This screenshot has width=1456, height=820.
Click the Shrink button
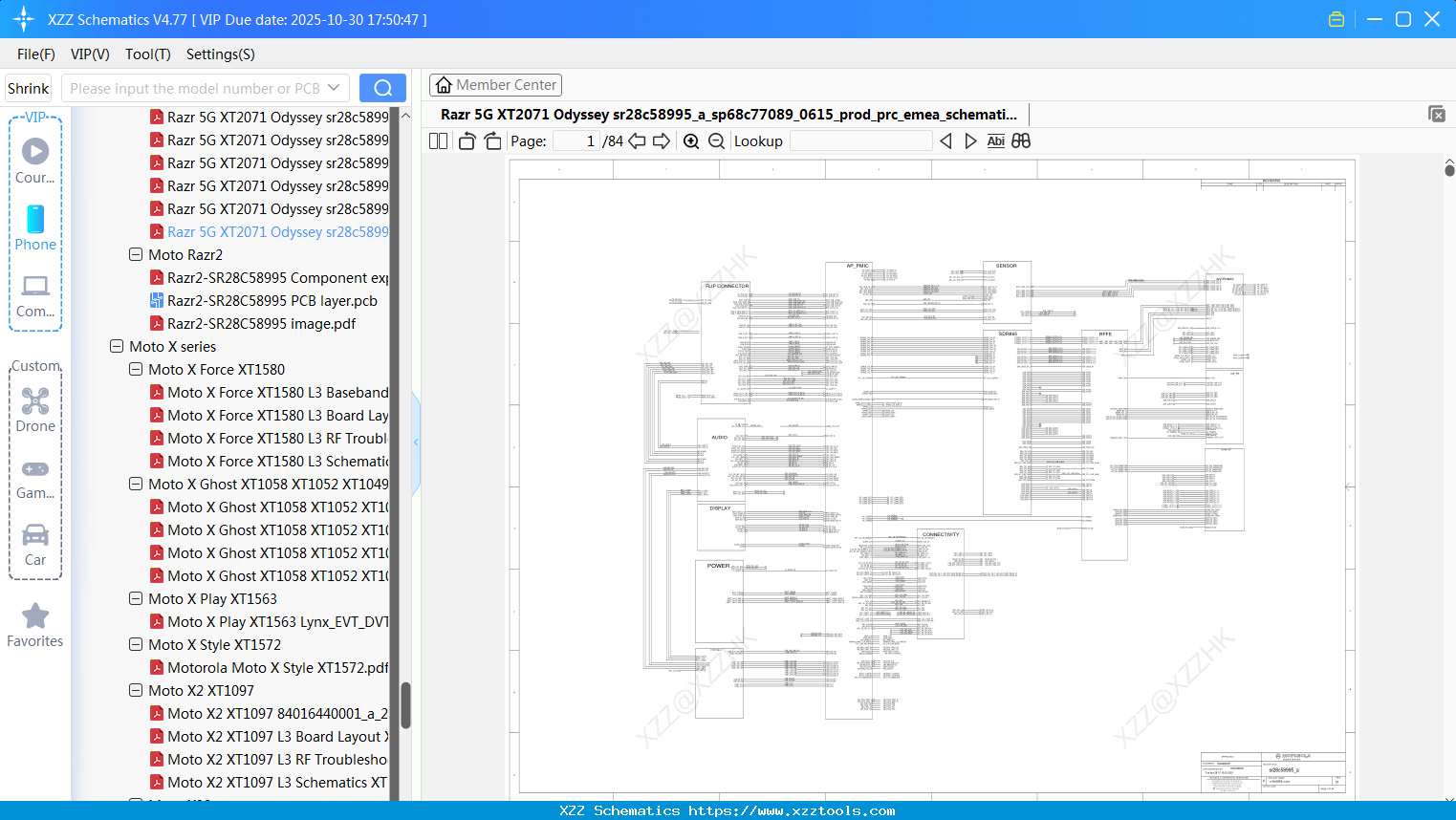pos(29,88)
